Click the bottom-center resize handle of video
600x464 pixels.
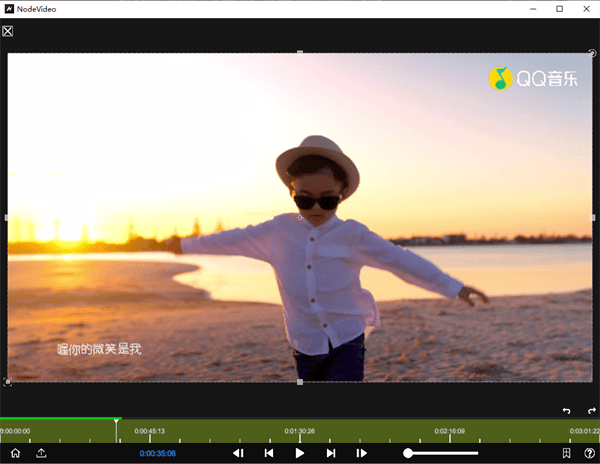(300, 382)
